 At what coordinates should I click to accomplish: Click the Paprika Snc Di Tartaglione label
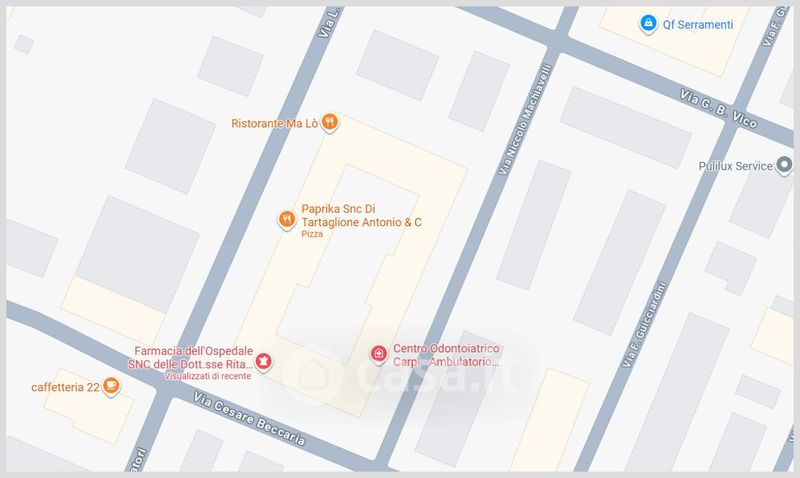[361, 215]
